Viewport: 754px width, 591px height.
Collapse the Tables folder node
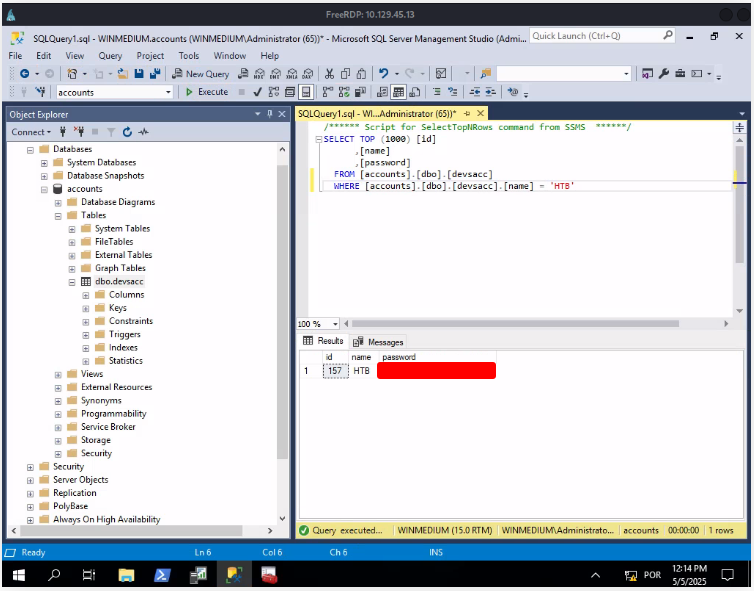coord(58,215)
